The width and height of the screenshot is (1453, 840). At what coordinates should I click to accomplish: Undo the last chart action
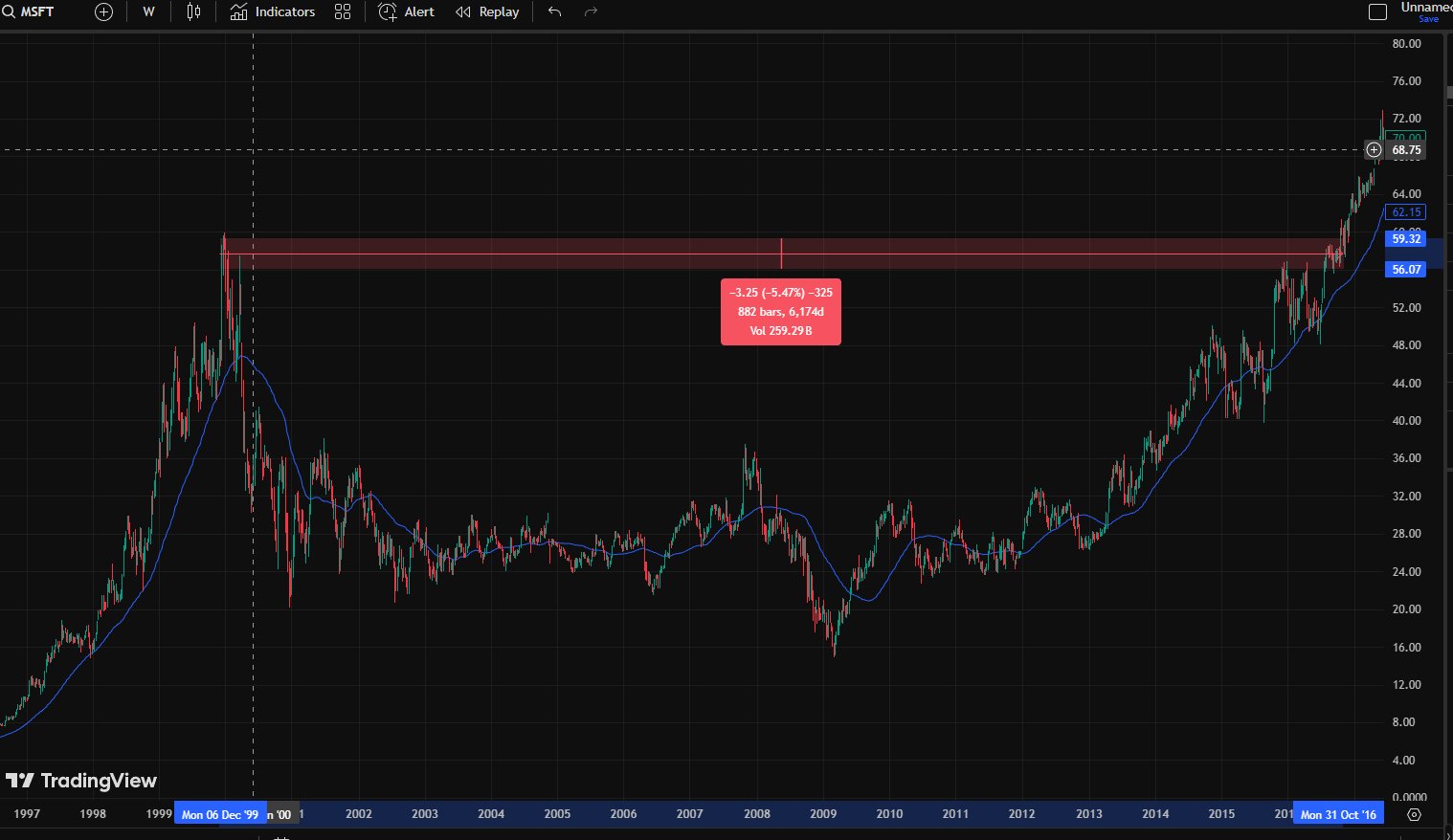click(x=554, y=12)
